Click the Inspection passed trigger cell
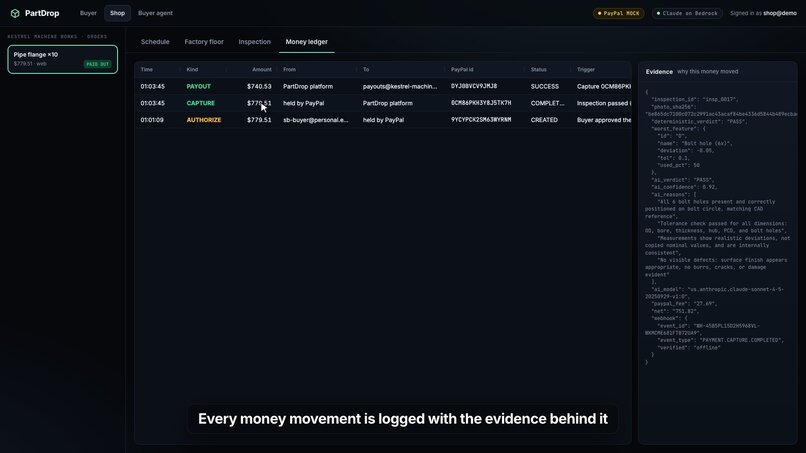The width and height of the screenshot is (806, 453). coord(604,103)
